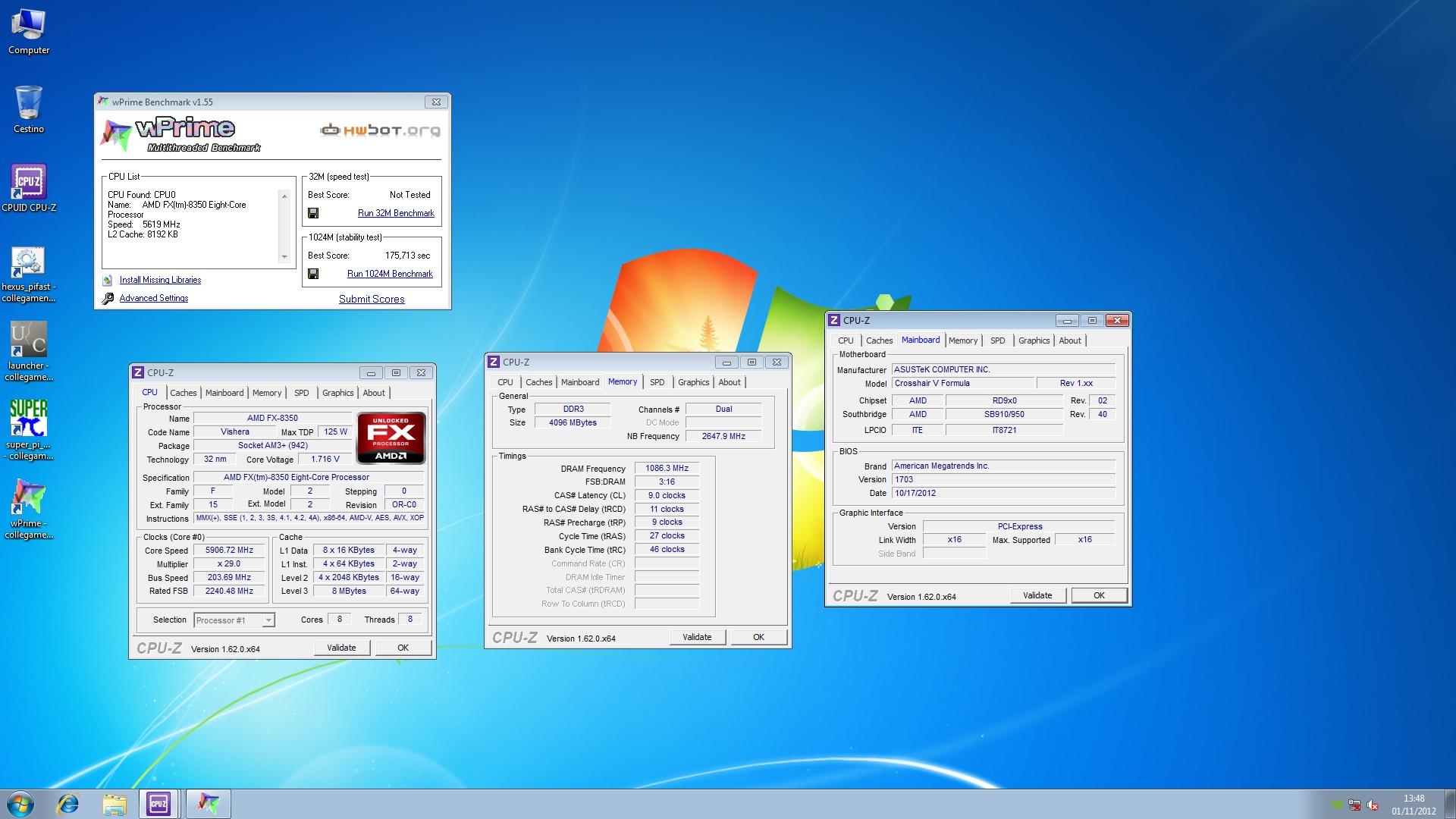Click the Run 1024M Benchmark link
Screen dimensions: 1456x819
[390, 274]
